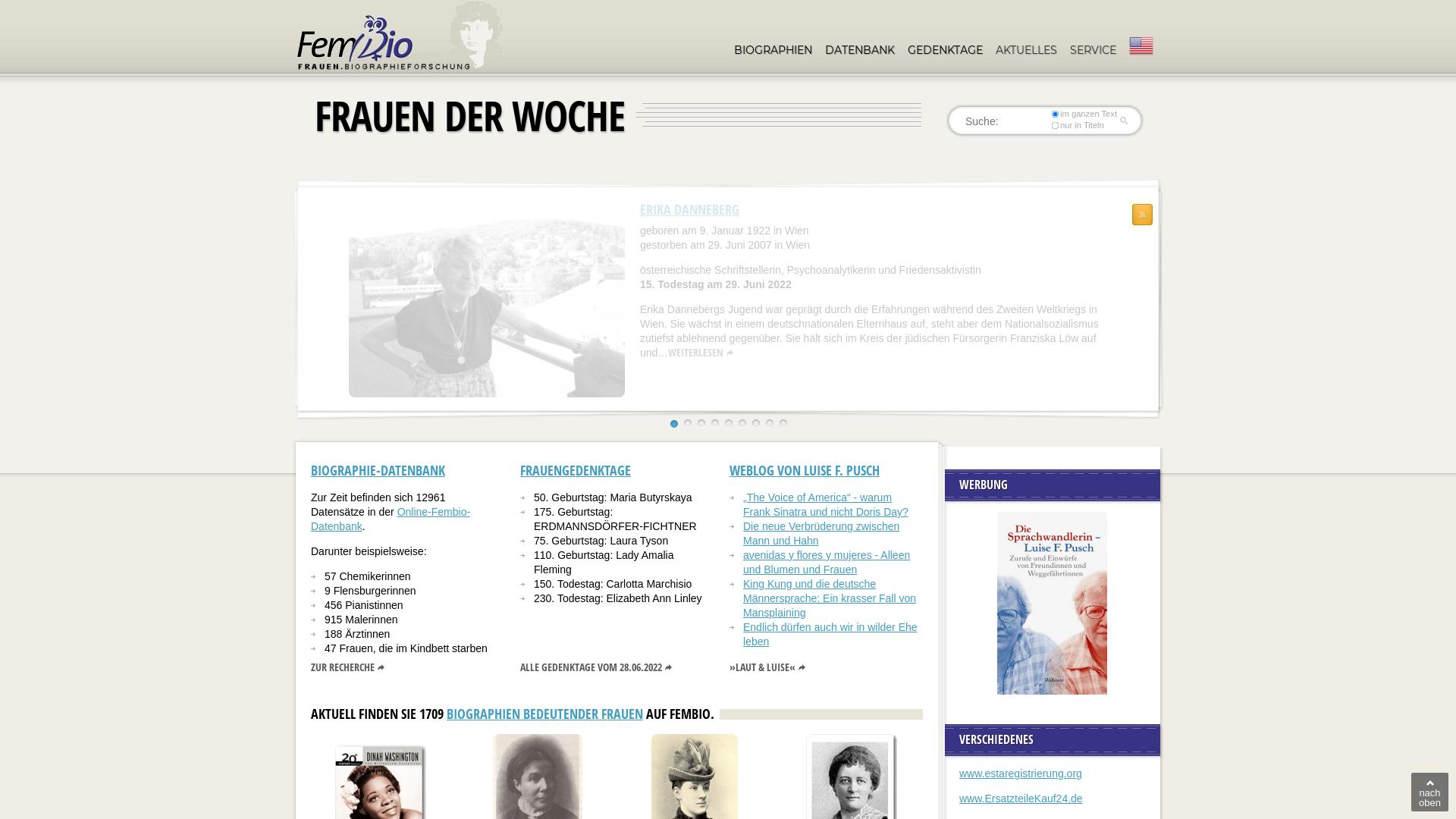Open the Erika Danneberg title link
This screenshot has height=819, width=1456.
pyautogui.click(x=689, y=210)
